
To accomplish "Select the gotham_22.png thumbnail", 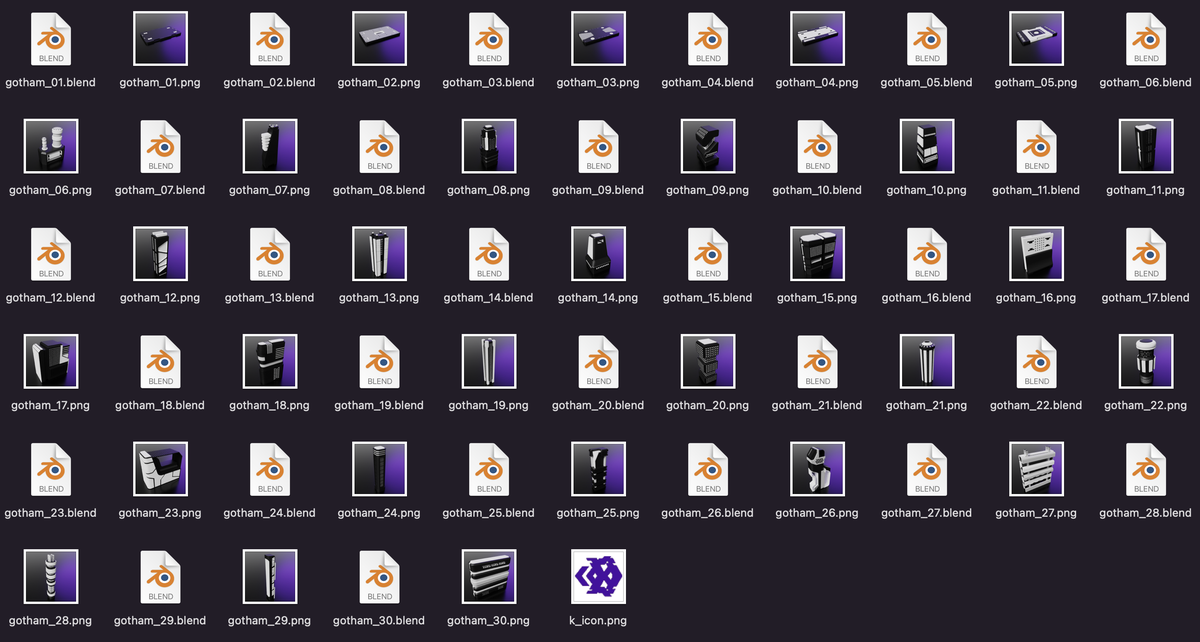I will [x=1145, y=362].
